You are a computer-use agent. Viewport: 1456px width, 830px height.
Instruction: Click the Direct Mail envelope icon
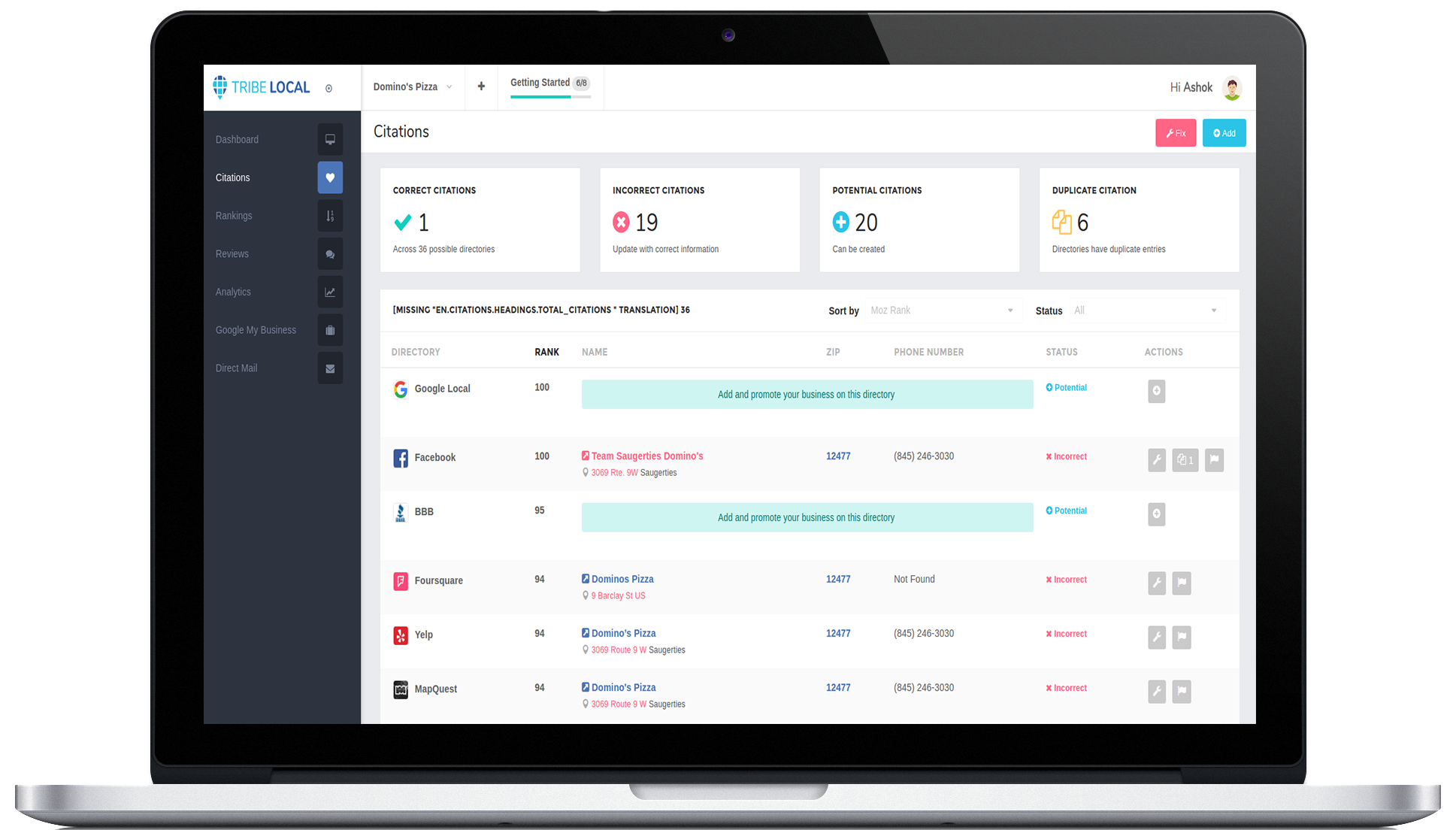point(330,368)
